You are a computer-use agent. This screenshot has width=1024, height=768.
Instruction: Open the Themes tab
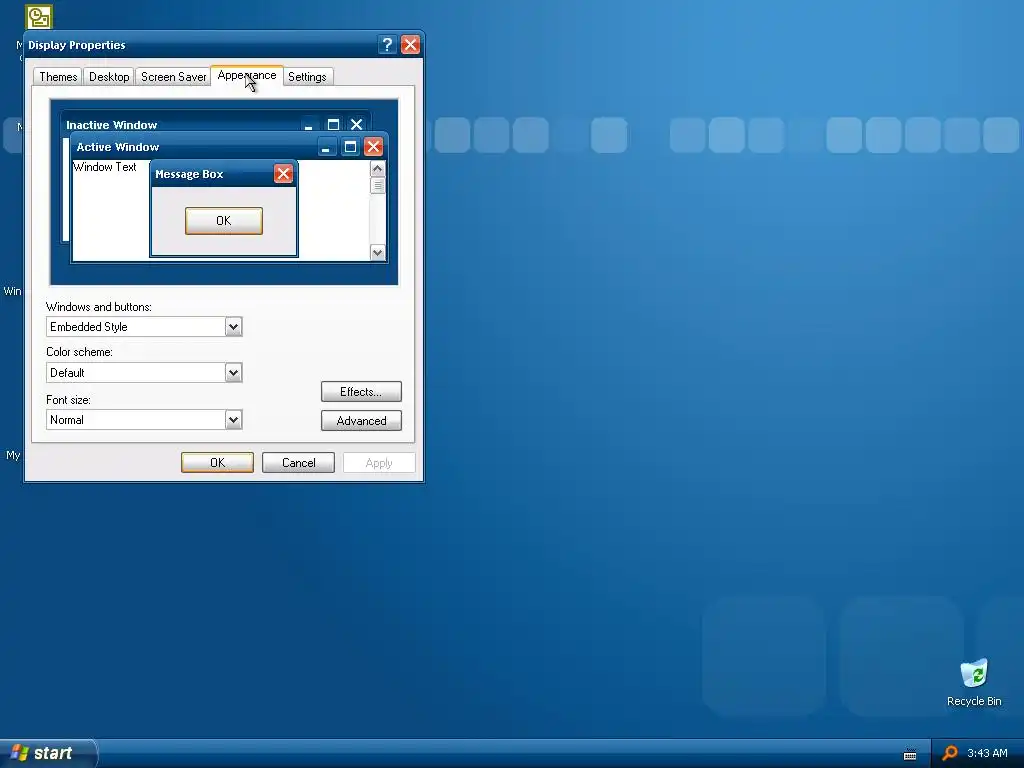58,76
